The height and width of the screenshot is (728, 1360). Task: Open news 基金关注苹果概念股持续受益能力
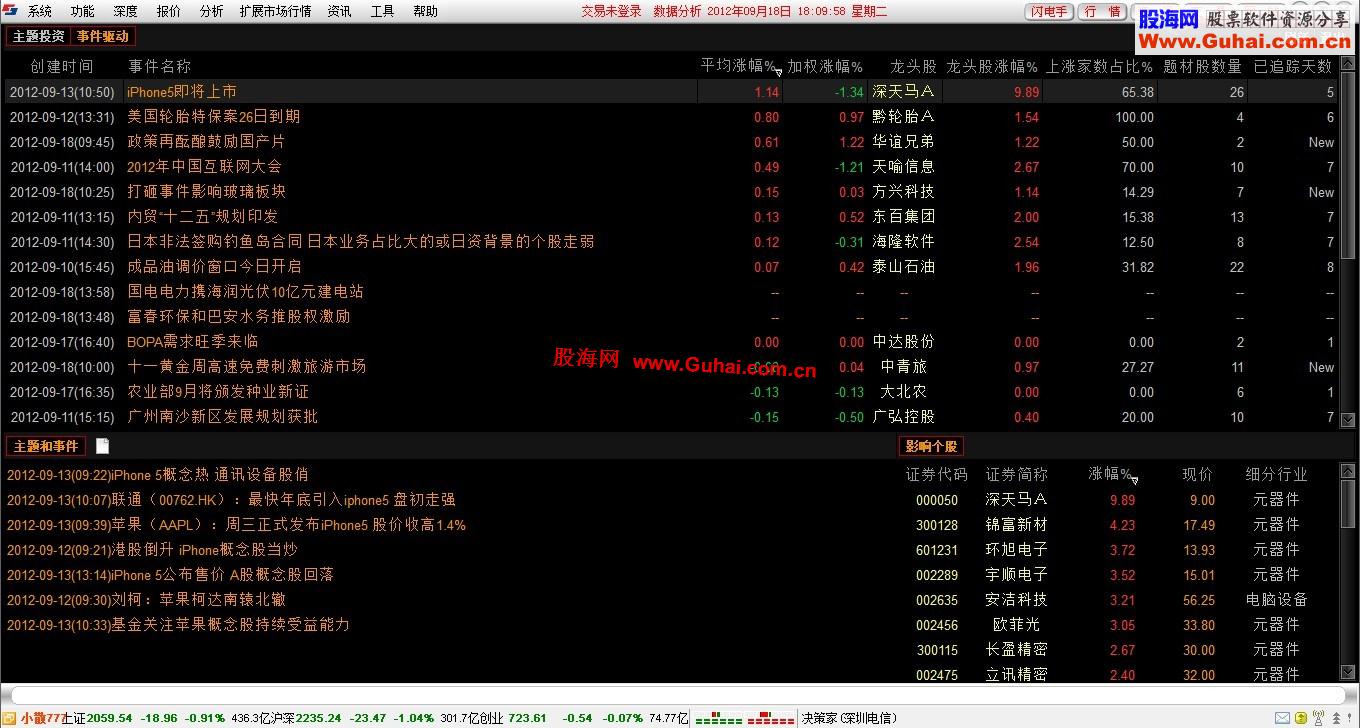coord(178,624)
